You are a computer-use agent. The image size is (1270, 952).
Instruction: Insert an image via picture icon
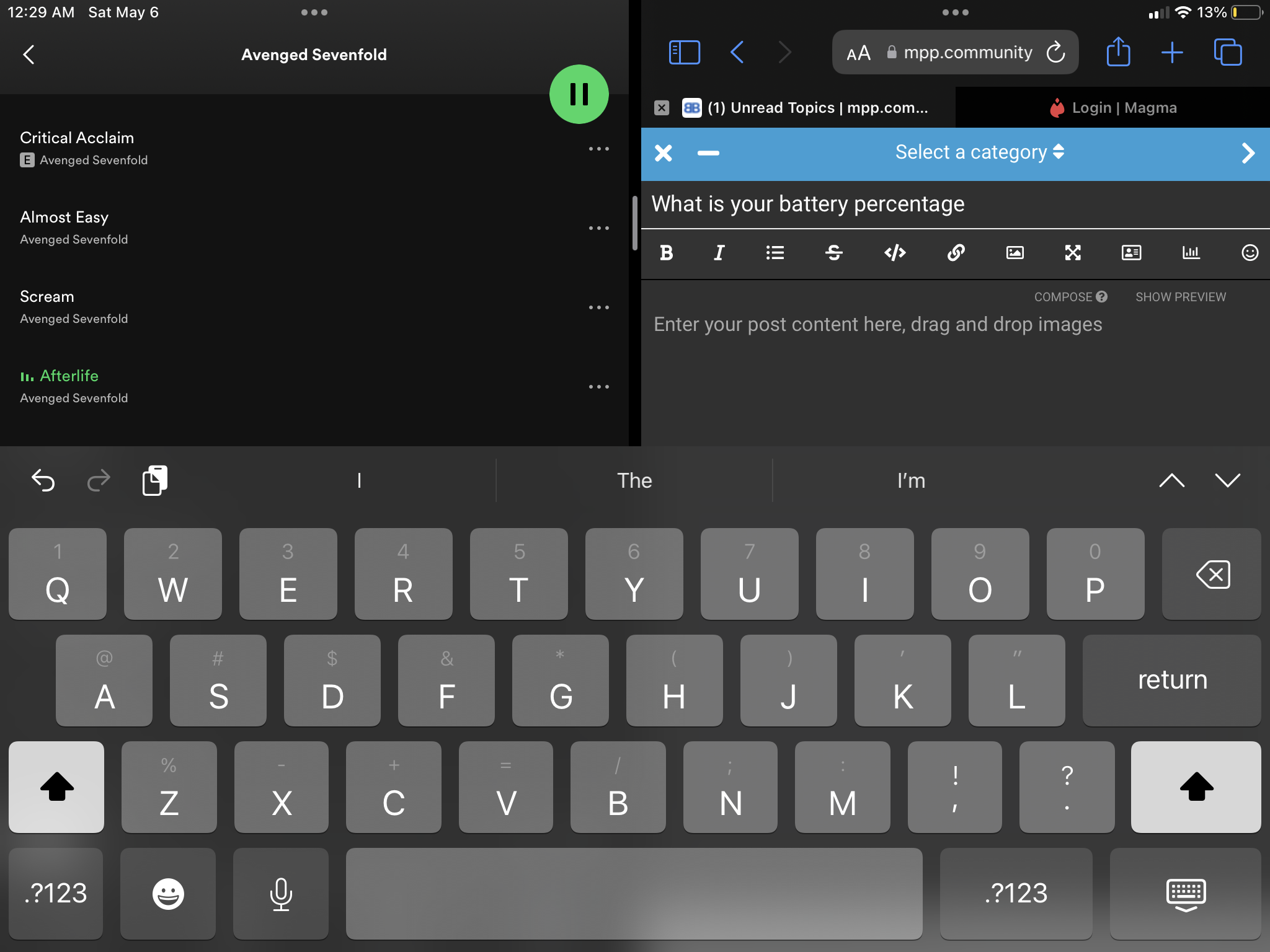tap(1015, 253)
